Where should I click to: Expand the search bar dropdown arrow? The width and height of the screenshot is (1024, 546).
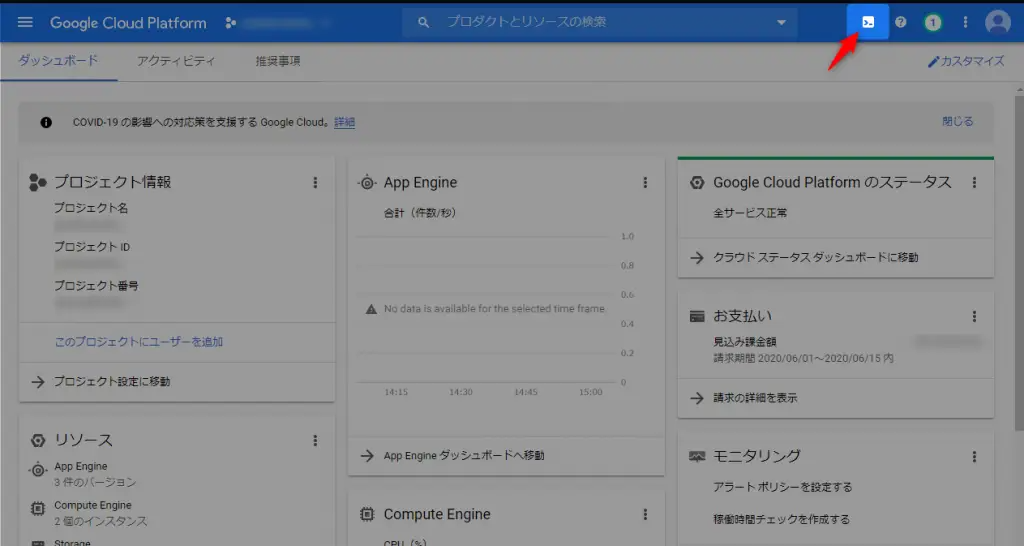[781, 22]
